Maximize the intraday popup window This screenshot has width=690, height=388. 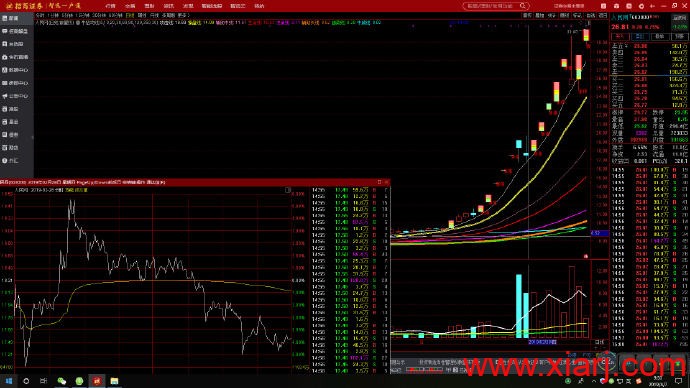pyautogui.click(x=379, y=182)
